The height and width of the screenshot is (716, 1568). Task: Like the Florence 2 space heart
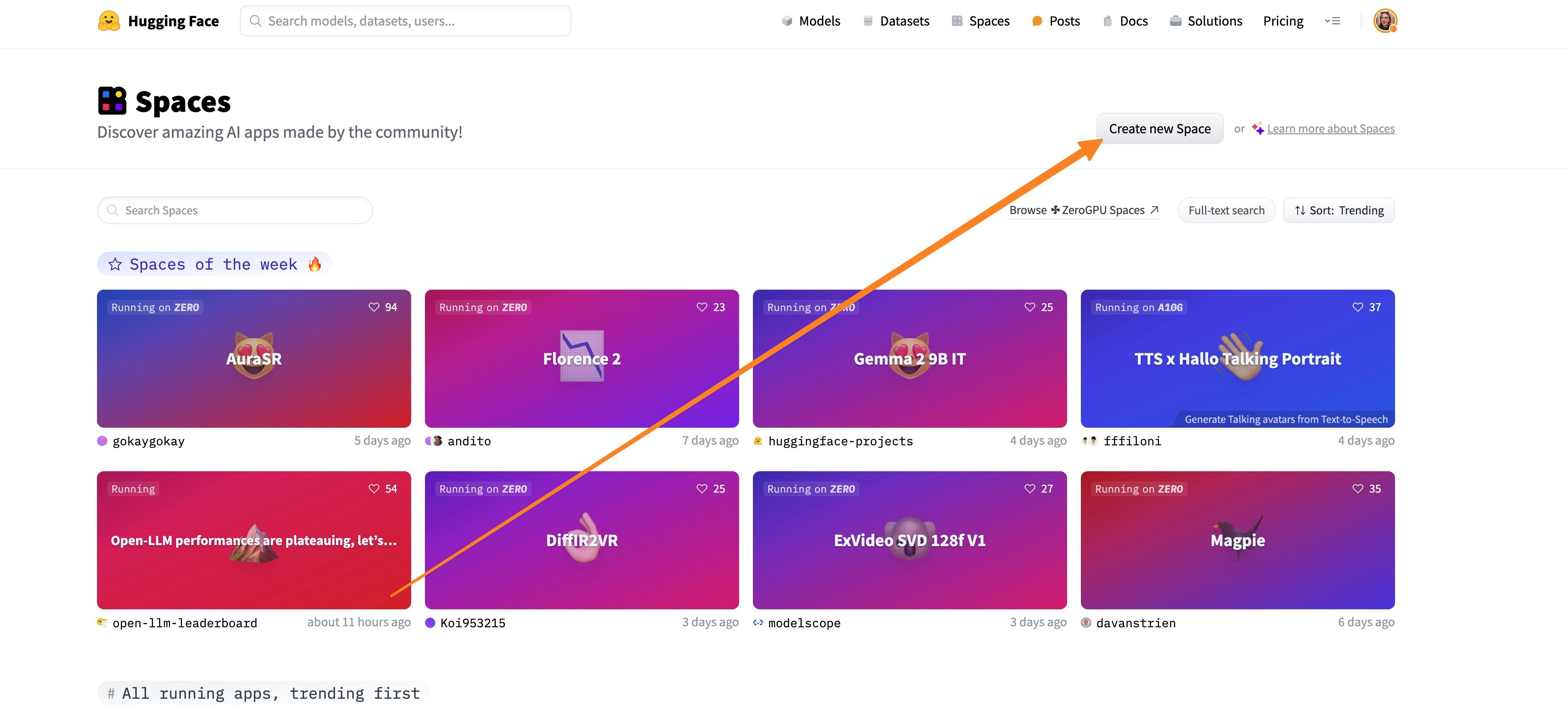pyautogui.click(x=702, y=307)
